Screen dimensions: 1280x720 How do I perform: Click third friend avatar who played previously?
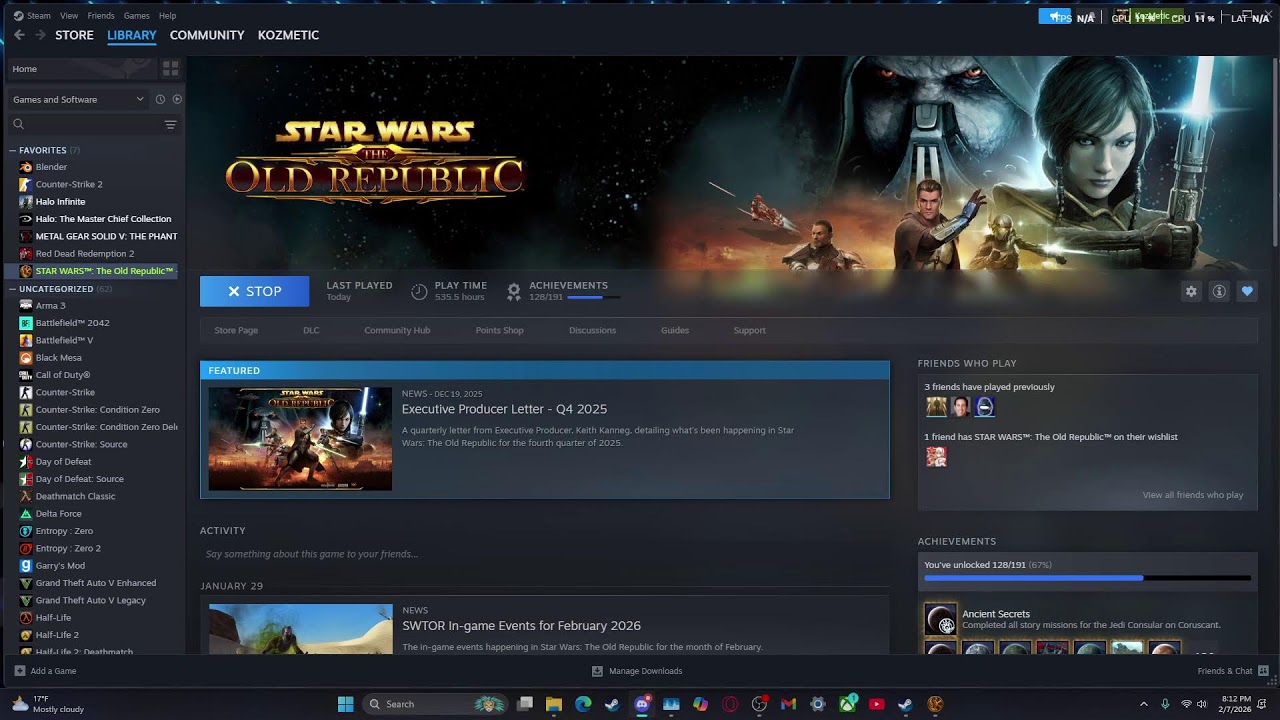984,406
